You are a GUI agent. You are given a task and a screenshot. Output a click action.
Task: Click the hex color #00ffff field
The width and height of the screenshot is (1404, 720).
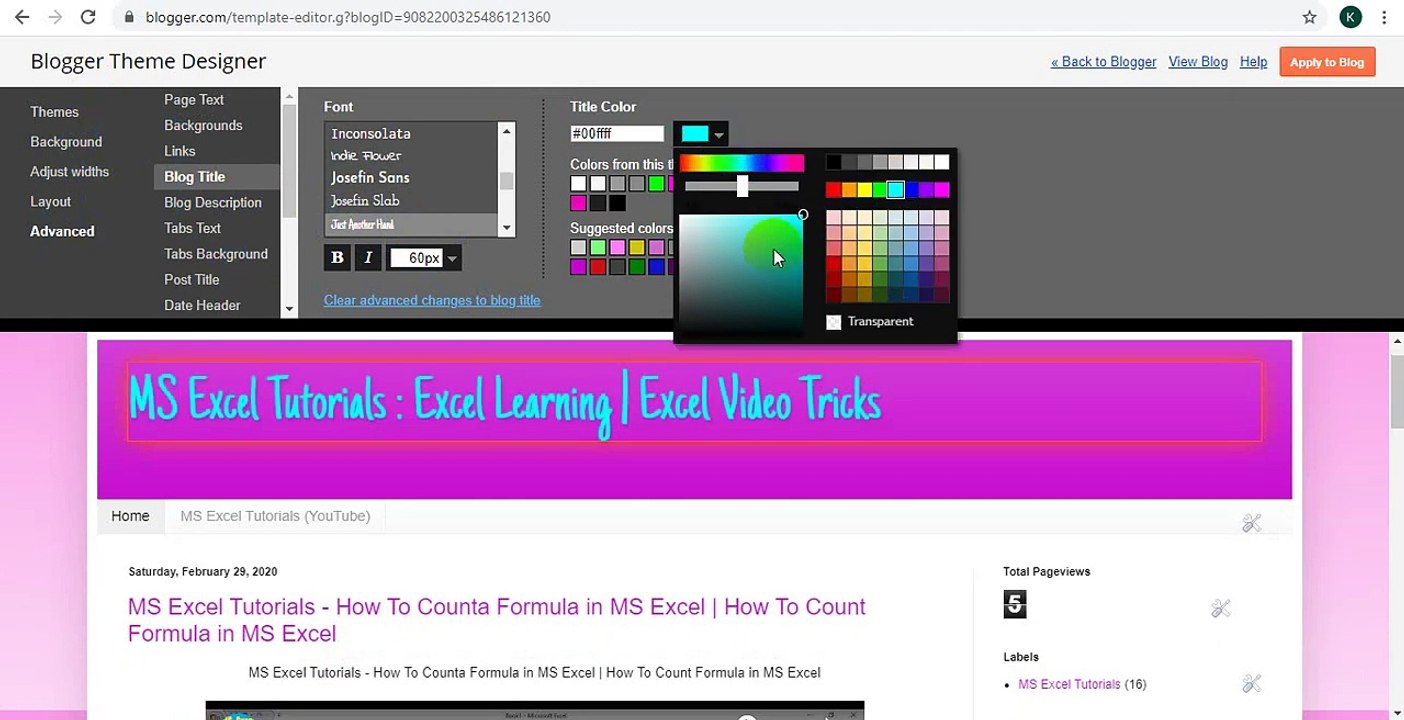click(x=617, y=134)
